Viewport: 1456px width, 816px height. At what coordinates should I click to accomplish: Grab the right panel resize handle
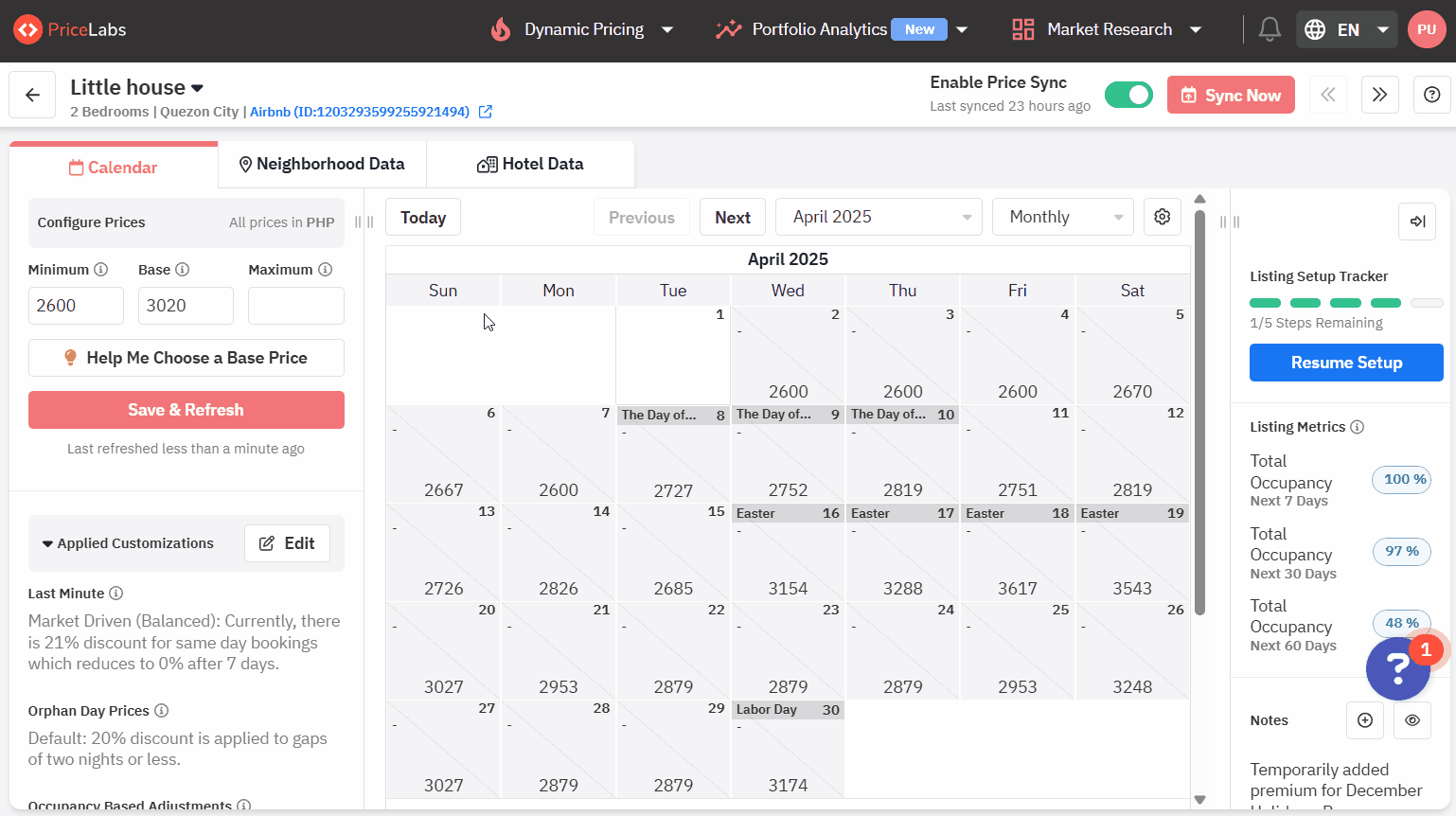click(1230, 222)
